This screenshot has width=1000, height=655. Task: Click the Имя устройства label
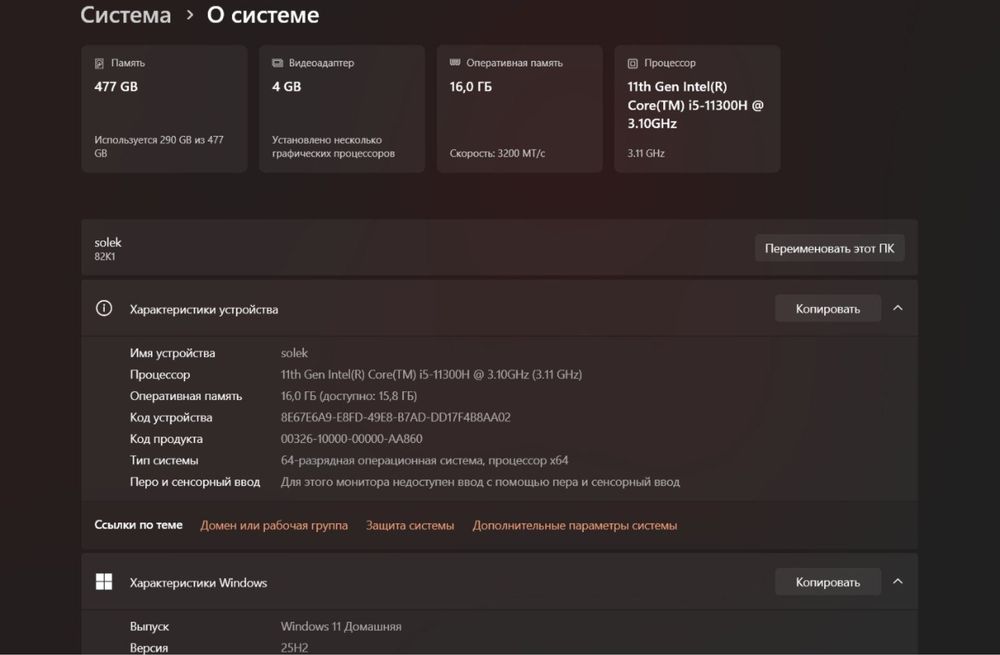[172, 353]
